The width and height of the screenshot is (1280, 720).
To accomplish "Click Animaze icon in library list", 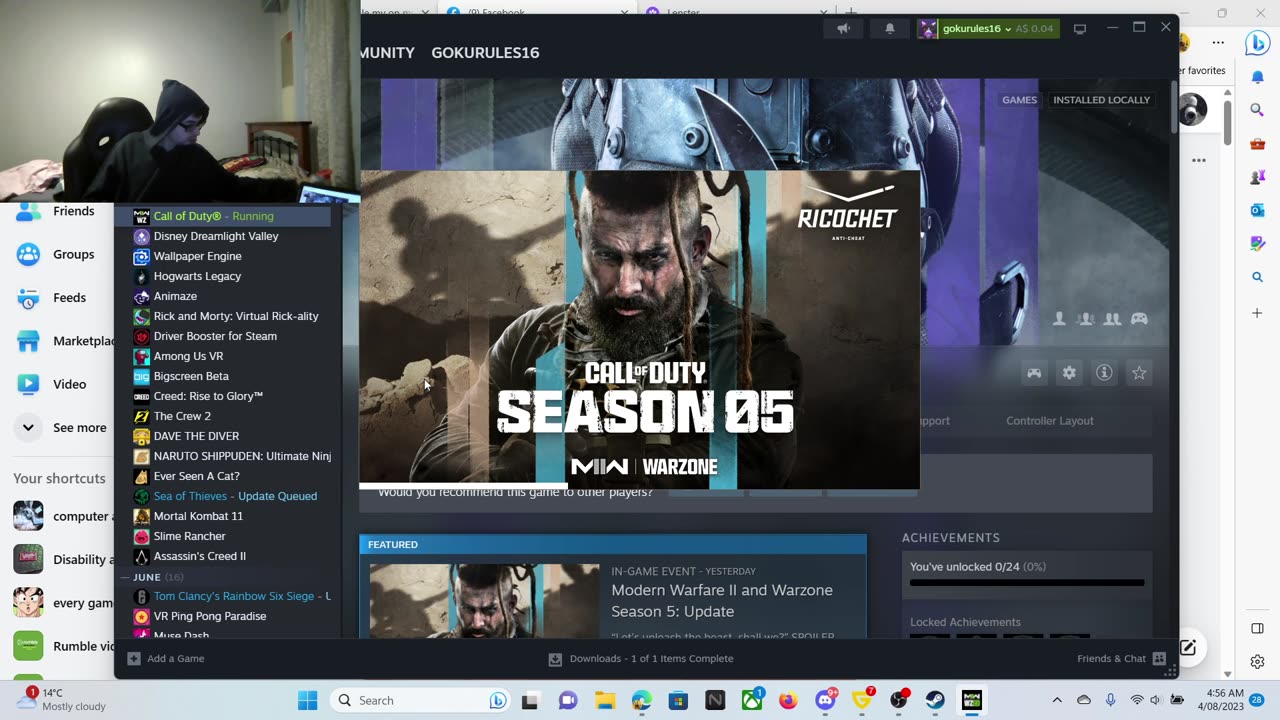I will (141, 296).
